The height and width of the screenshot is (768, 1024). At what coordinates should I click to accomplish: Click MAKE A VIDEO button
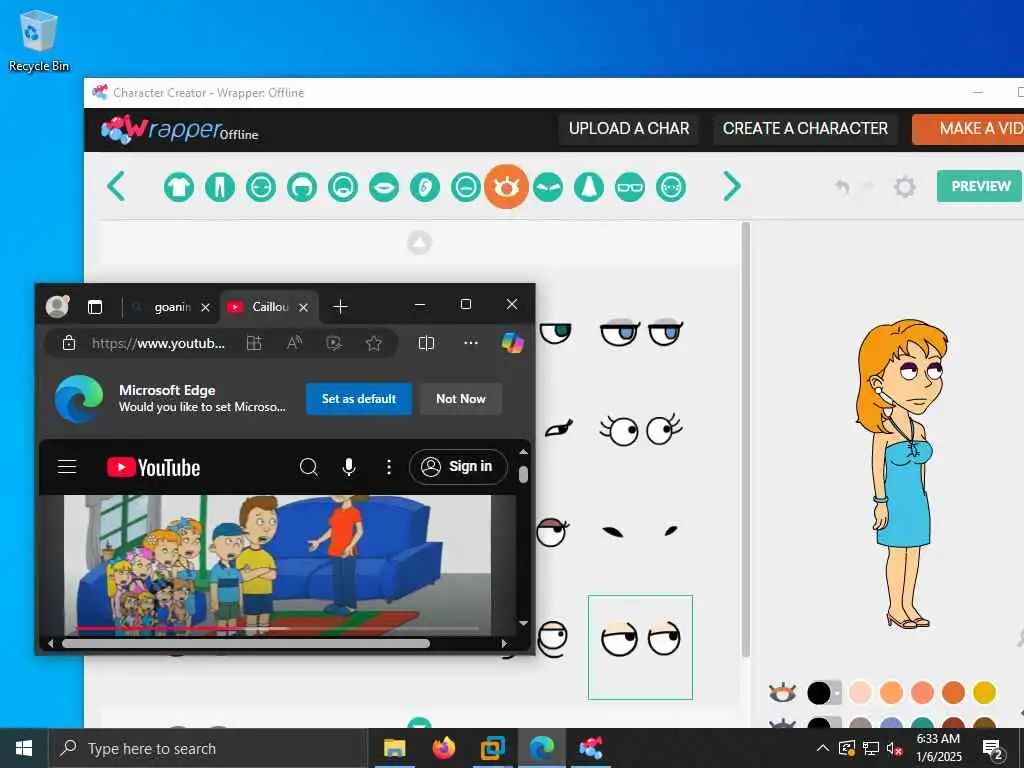click(969, 129)
